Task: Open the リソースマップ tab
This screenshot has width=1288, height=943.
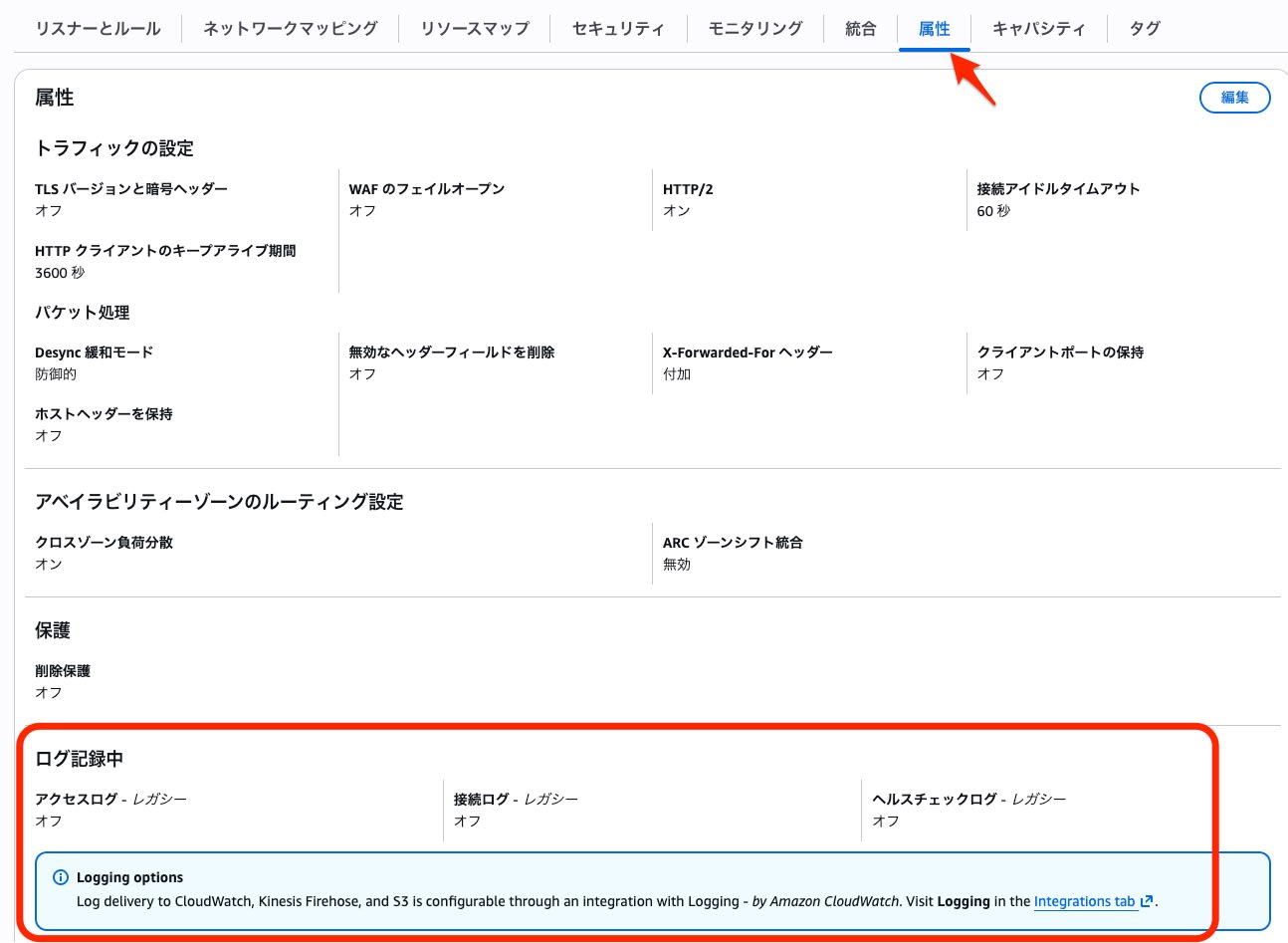Action: tap(475, 28)
